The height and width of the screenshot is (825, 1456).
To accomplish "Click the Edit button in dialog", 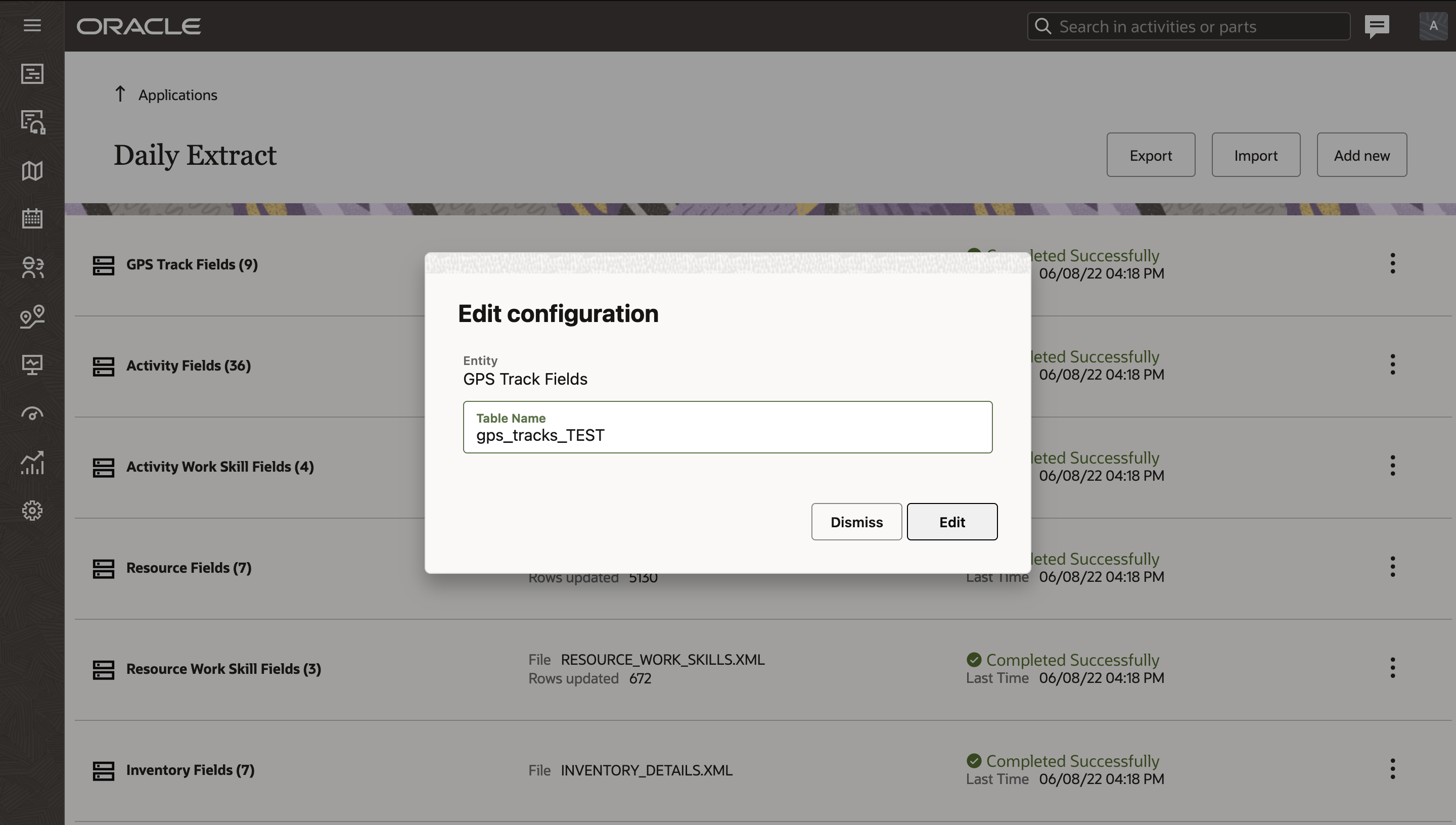I will tap(952, 522).
